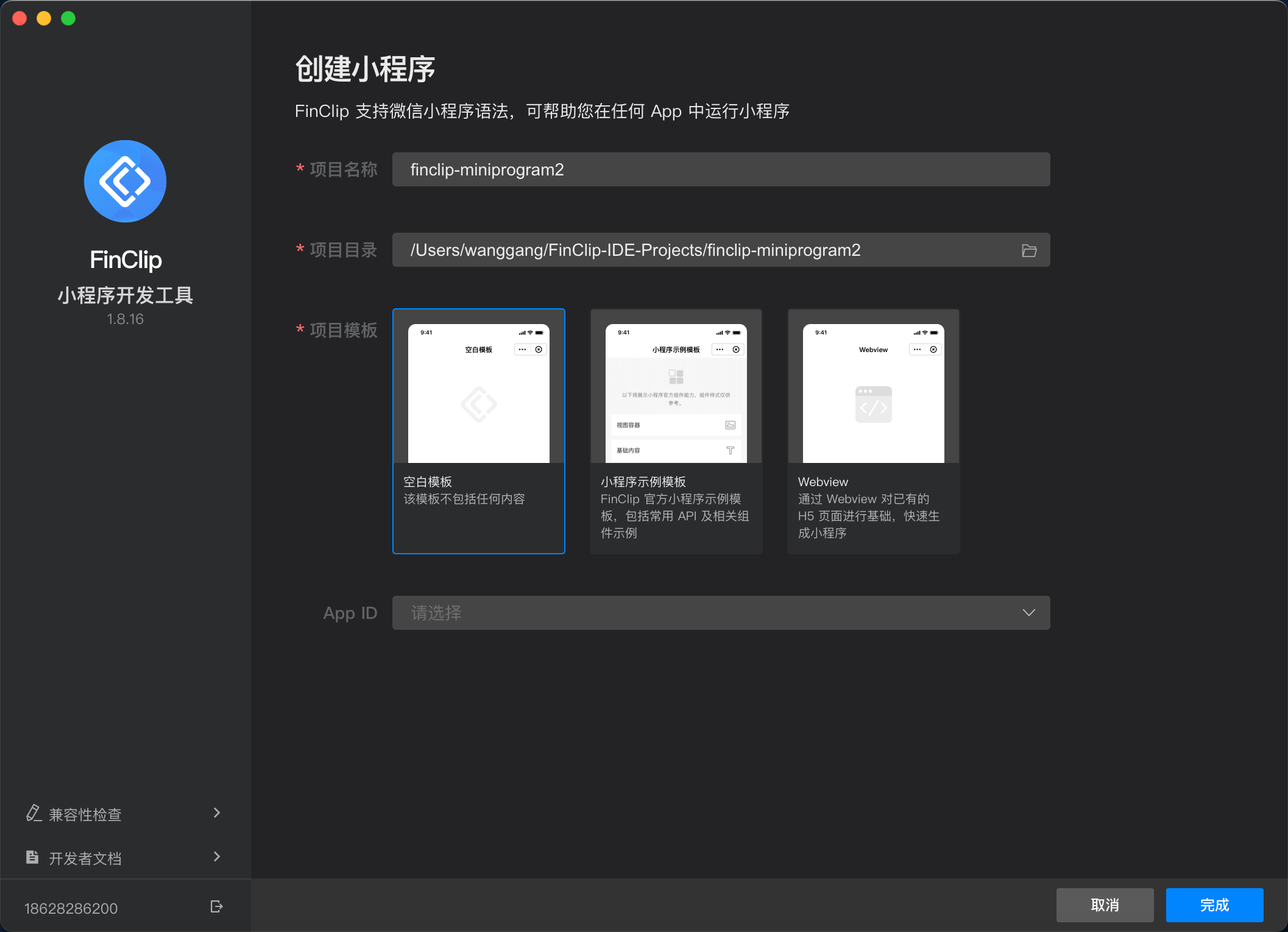Open 兼容性检查 sidebar menu item
Screen dimensions: 1288x932
tap(85, 814)
